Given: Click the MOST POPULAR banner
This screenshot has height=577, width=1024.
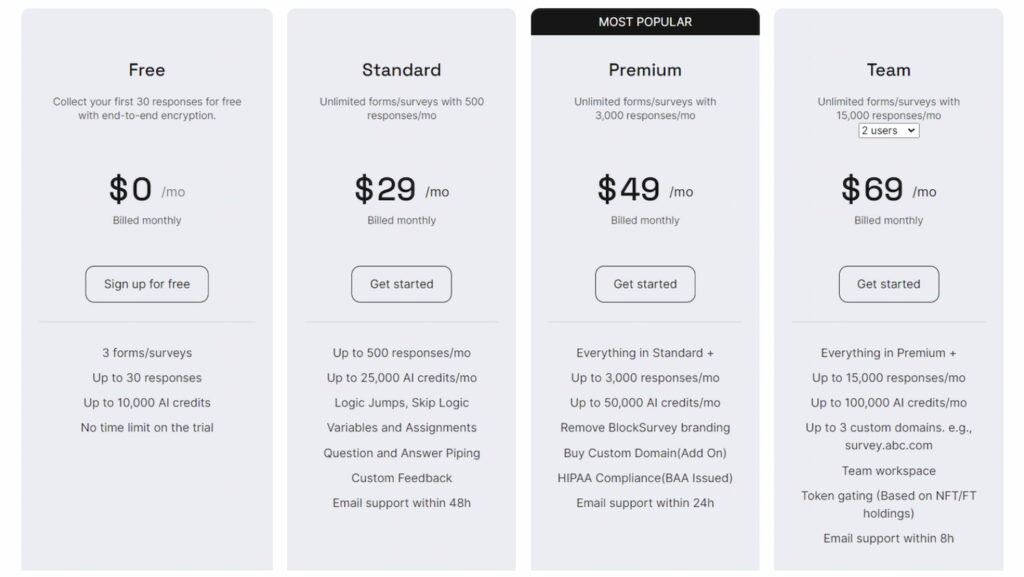Looking at the screenshot, I should 645,22.
